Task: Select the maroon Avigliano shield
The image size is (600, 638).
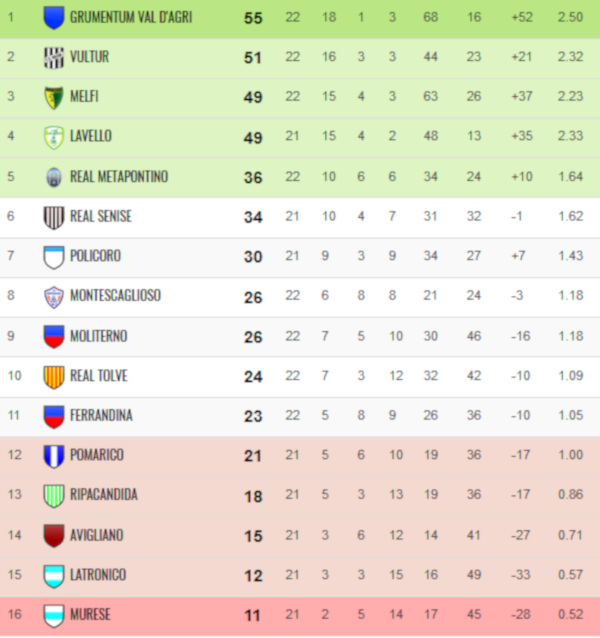Action: (54, 535)
